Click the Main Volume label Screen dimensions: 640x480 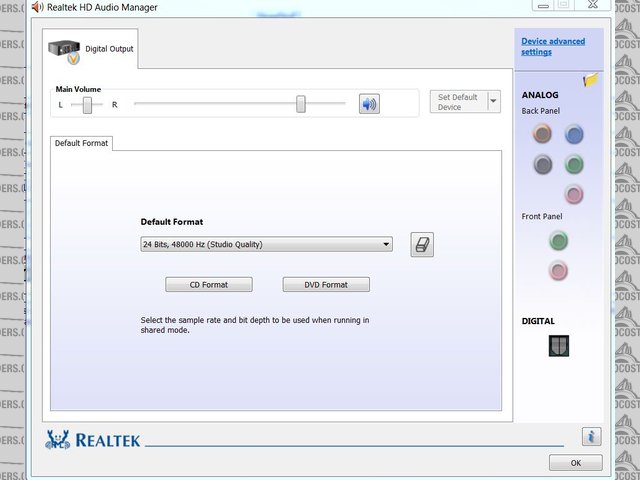78,89
